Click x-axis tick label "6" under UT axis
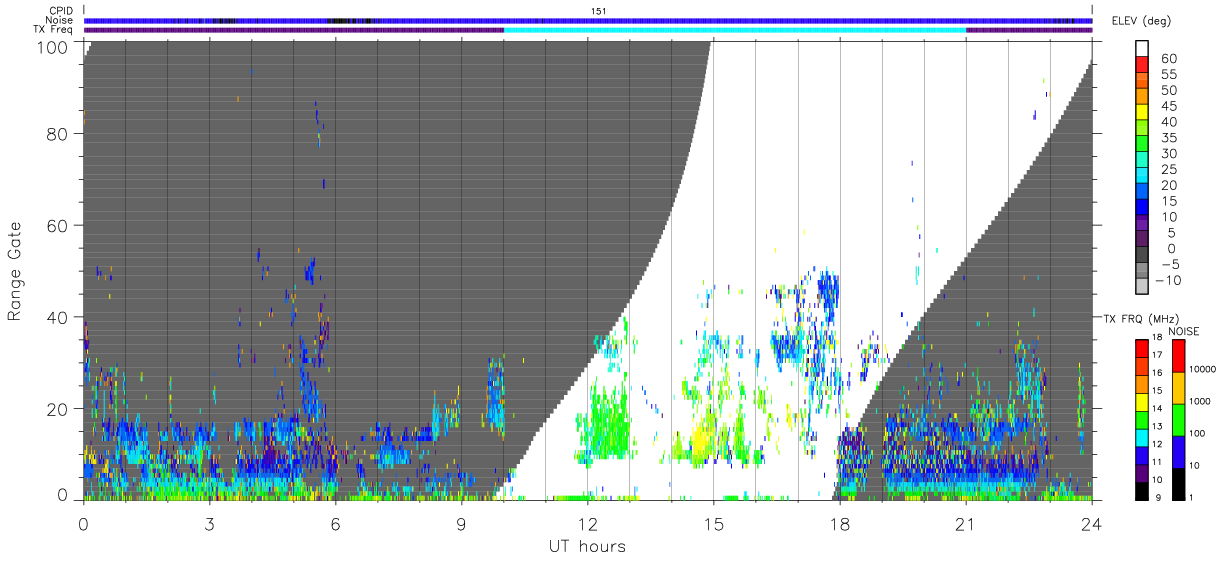The image size is (1228, 567). pyautogui.click(x=335, y=523)
